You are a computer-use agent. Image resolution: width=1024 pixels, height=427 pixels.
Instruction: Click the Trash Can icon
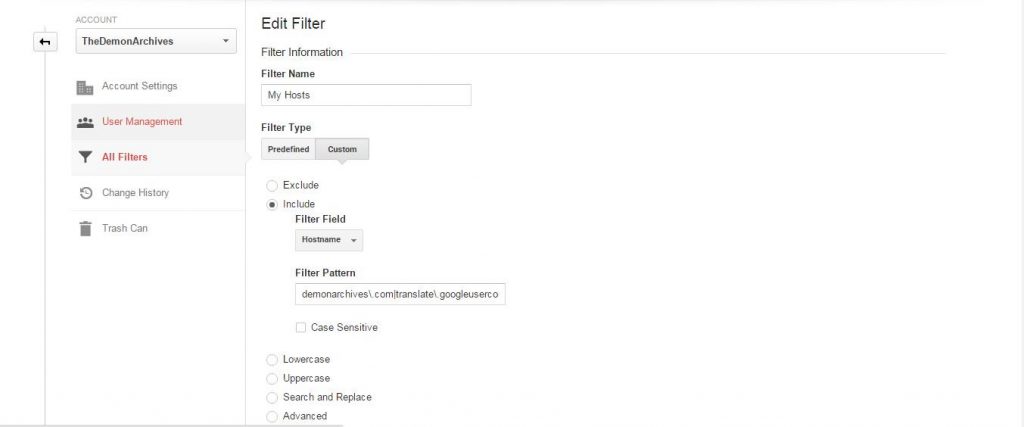86,229
